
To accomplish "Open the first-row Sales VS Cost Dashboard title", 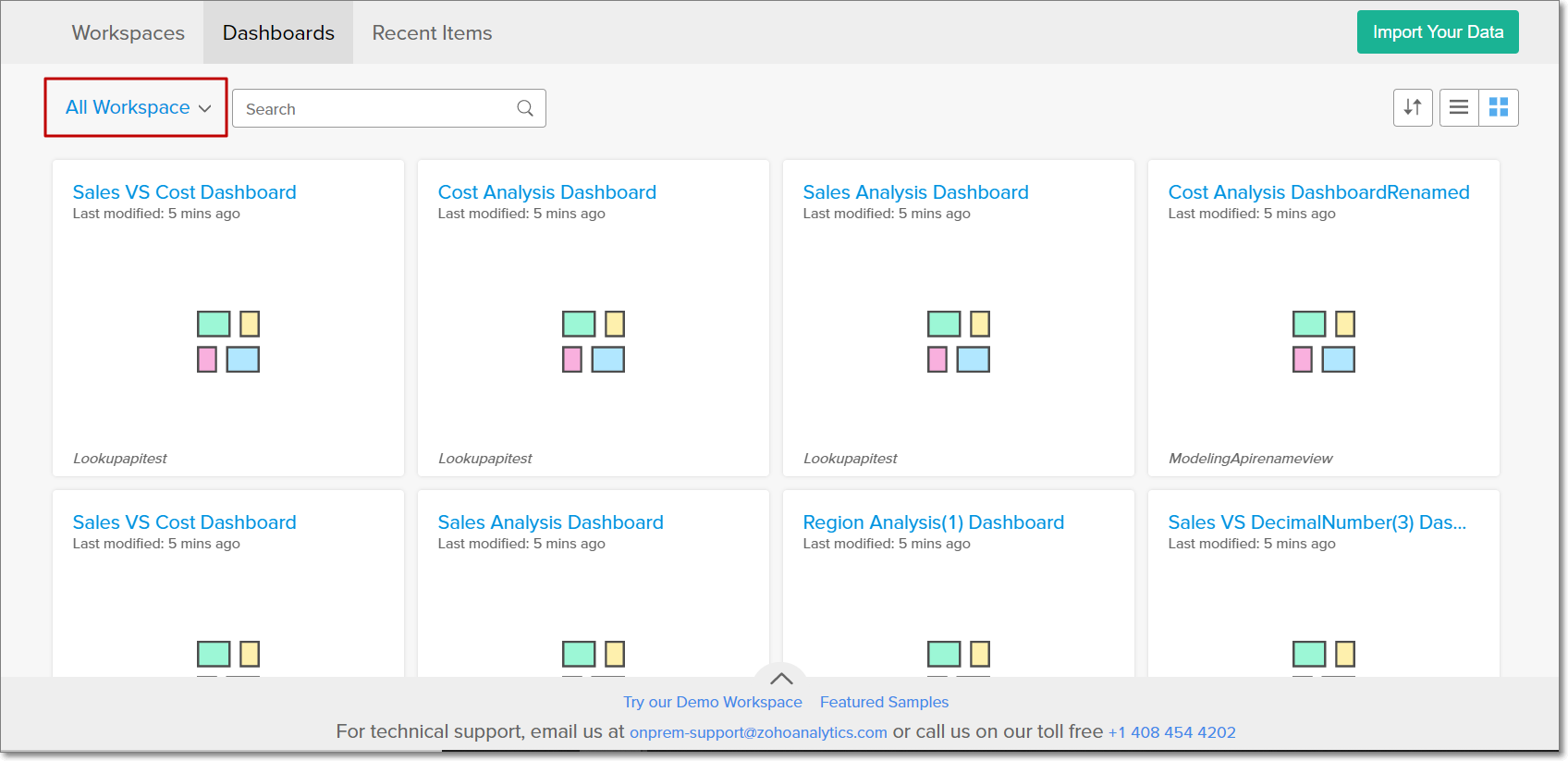I will click(x=185, y=192).
